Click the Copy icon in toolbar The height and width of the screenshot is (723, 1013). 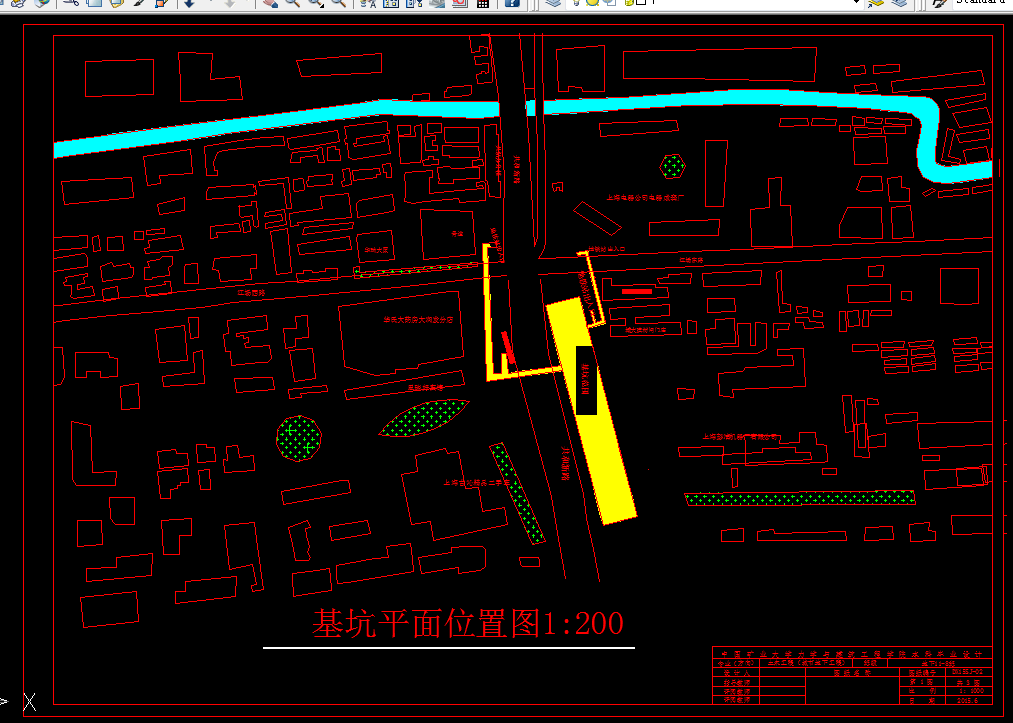94,3
